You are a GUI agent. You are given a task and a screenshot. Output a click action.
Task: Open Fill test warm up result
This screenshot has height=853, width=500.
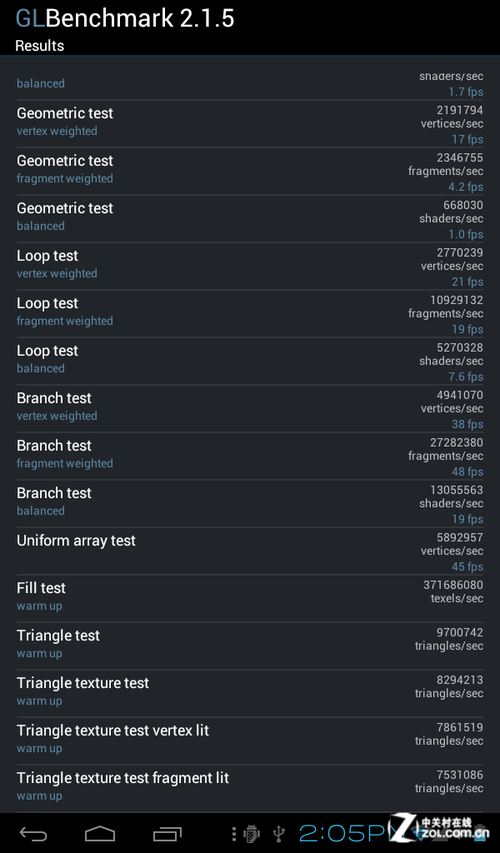coord(250,598)
